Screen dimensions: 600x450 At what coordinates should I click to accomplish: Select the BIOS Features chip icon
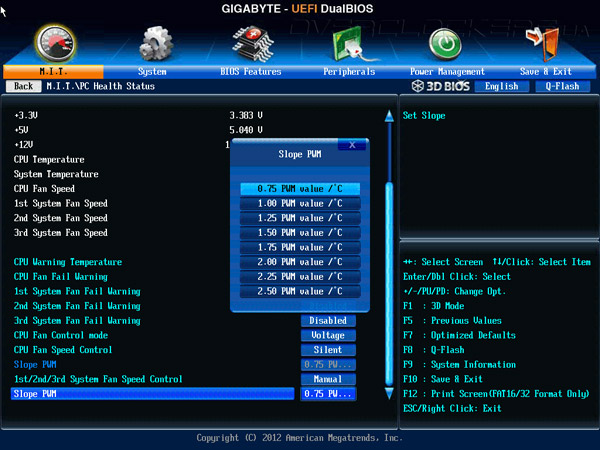253,44
